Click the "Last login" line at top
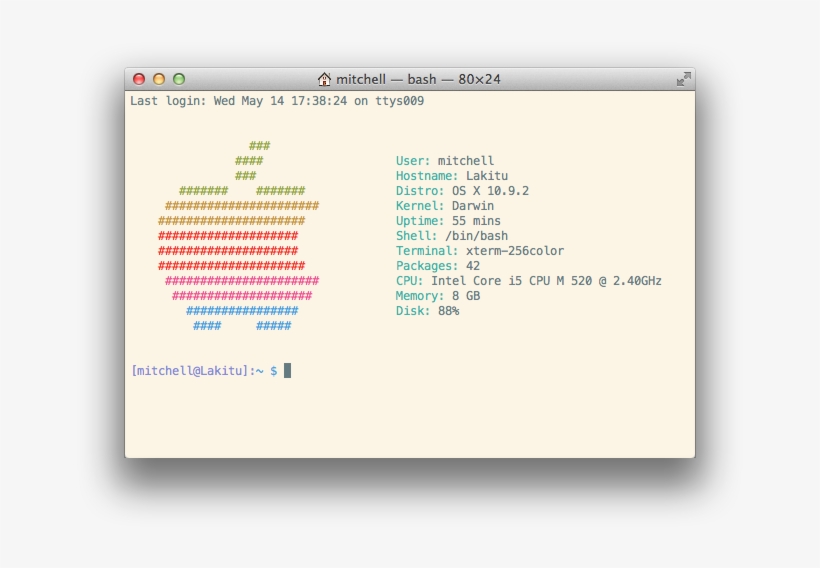Image resolution: width=820 pixels, height=568 pixels. [x=277, y=101]
